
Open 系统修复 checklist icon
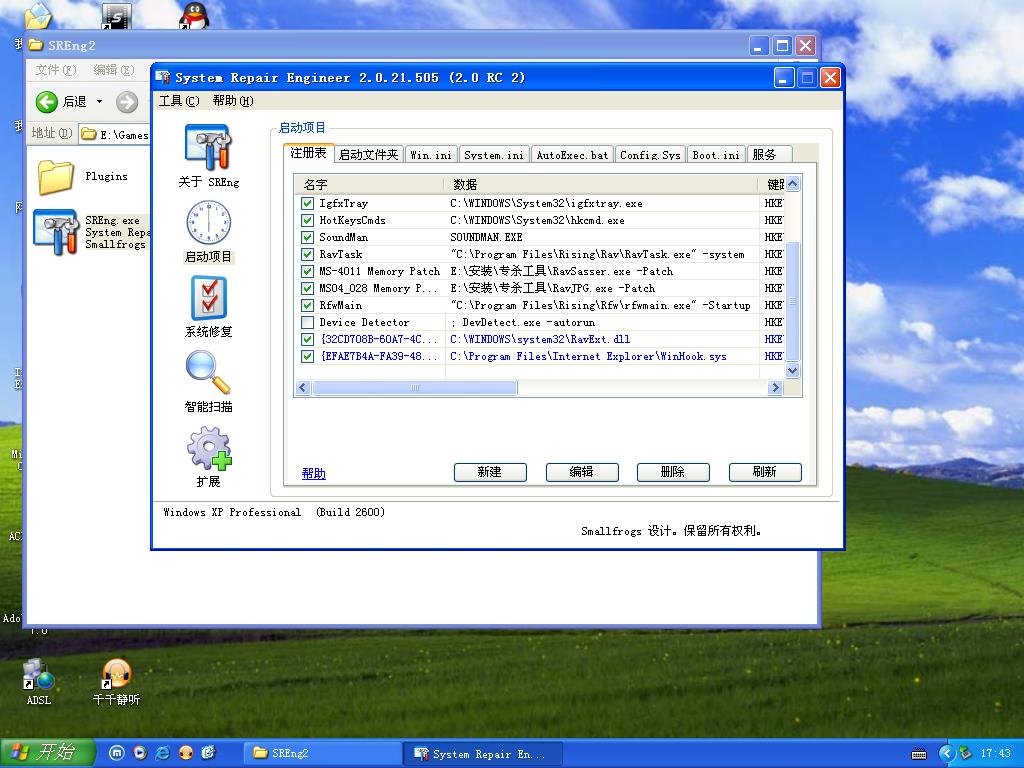click(x=208, y=297)
